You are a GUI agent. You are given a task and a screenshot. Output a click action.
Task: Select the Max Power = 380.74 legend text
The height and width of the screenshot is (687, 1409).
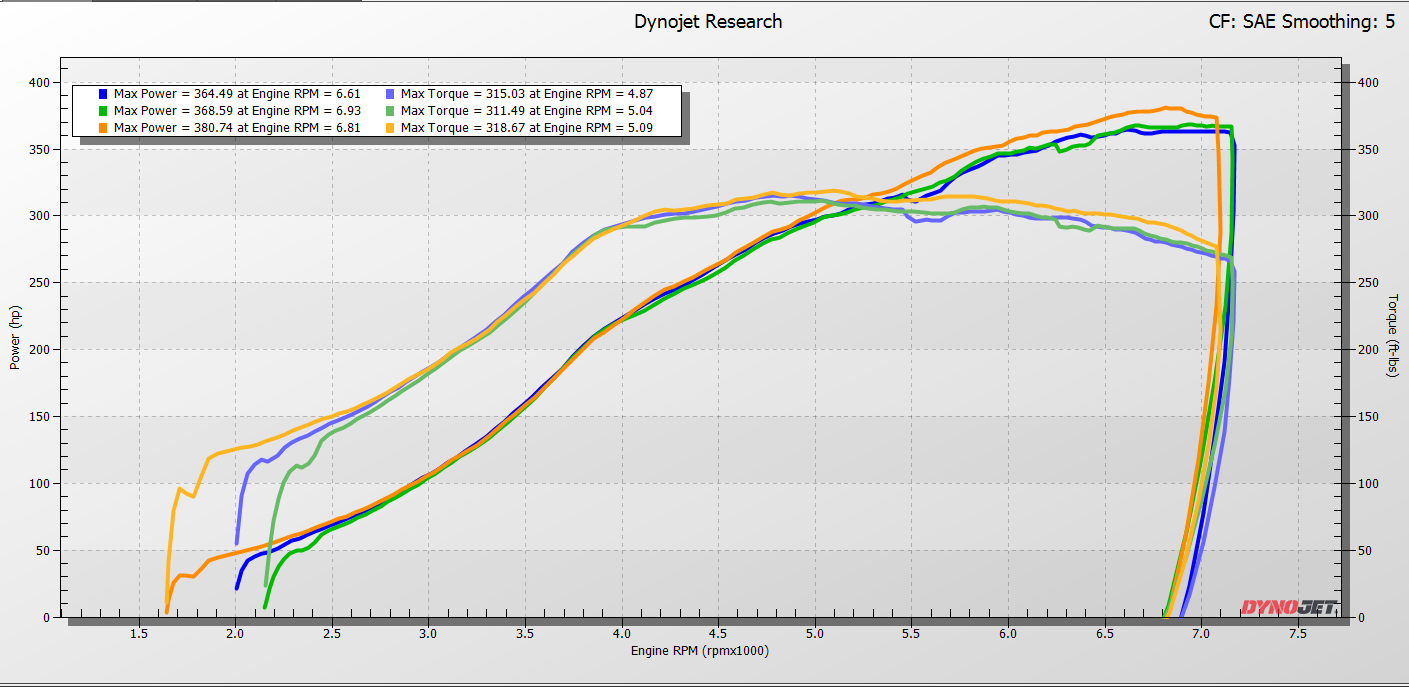(237, 128)
